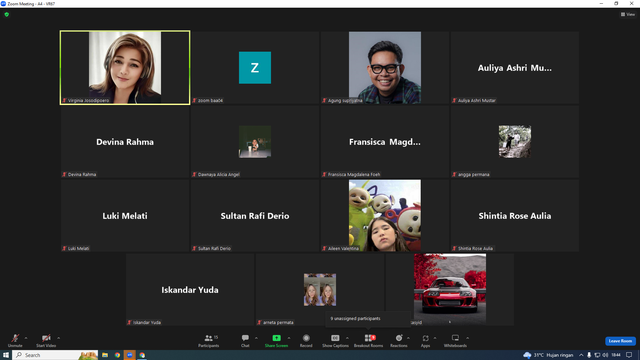Show hidden system tray icons
The image size is (640, 360).
click(x=581, y=355)
